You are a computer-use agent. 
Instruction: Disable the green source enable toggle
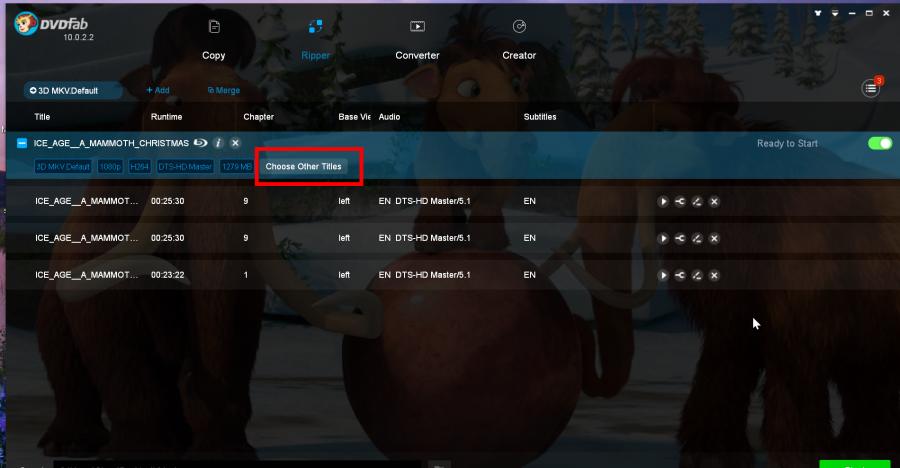coord(880,143)
